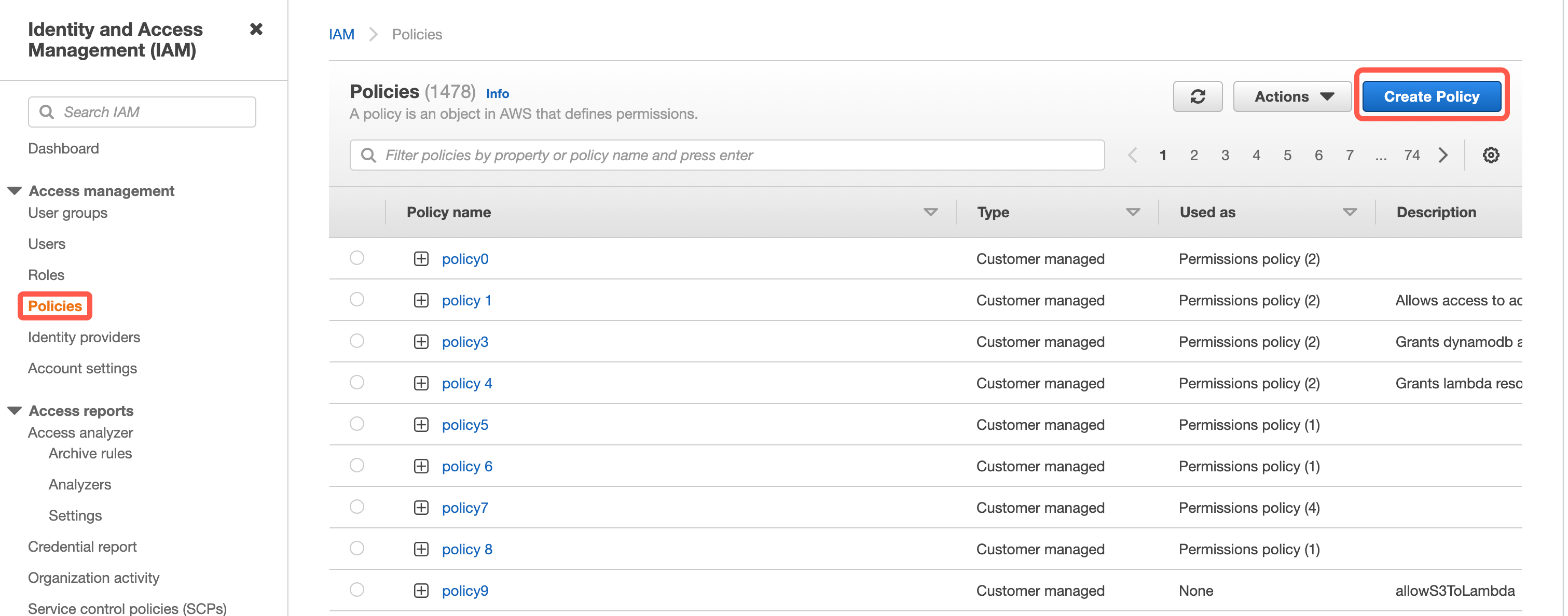Open Settings under Access analyzer
The height and width of the screenshot is (616, 1568).
pos(75,515)
